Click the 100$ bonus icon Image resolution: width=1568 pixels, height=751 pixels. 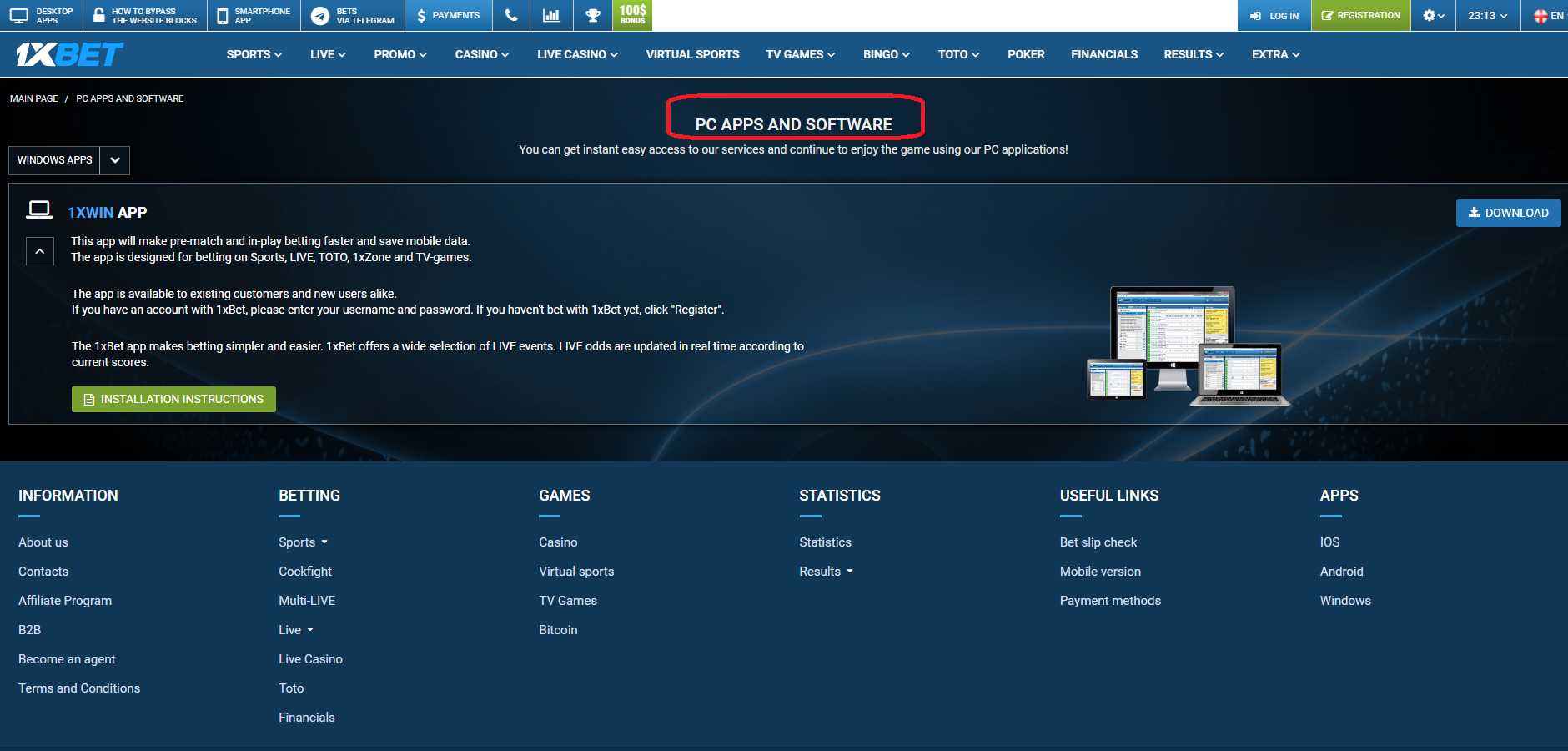pos(633,15)
